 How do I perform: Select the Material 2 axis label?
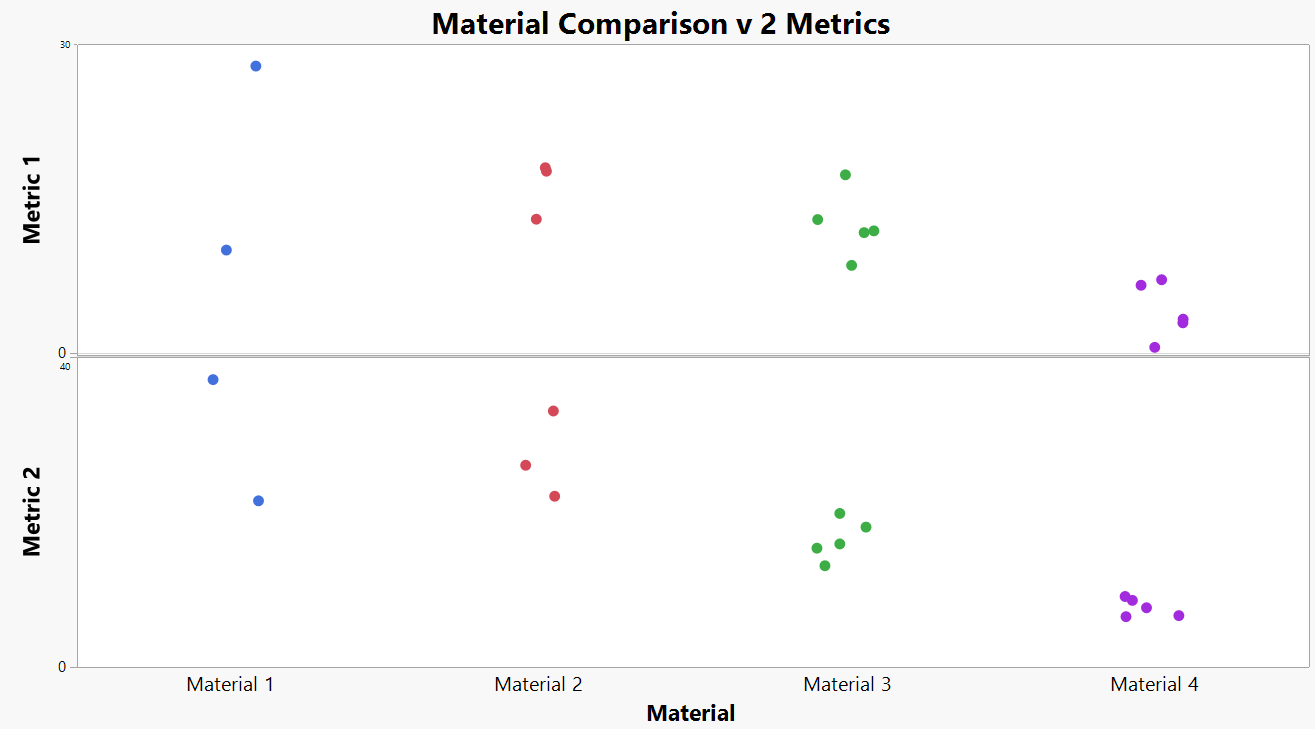pos(538,685)
